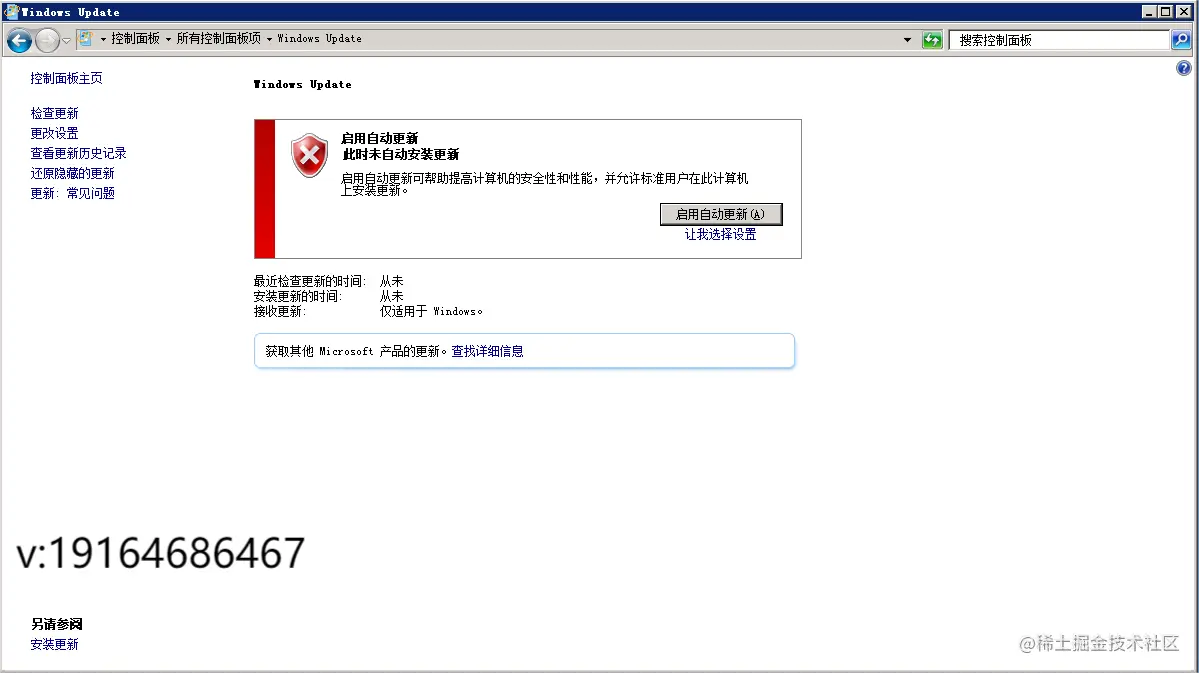Click the forward navigation arrow
This screenshot has width=1199, height=673.
[46, 39]
